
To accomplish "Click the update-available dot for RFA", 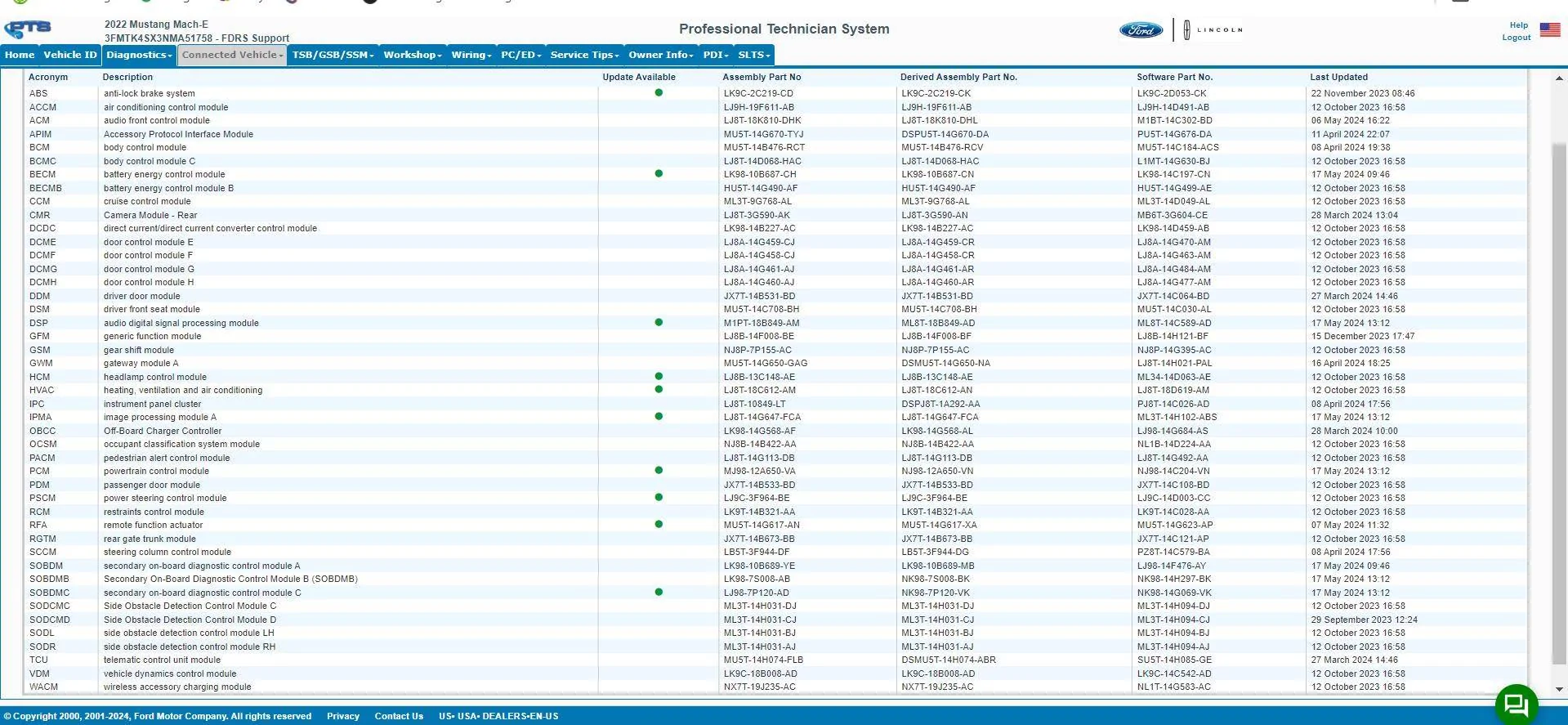I will [x=659, y=524].
